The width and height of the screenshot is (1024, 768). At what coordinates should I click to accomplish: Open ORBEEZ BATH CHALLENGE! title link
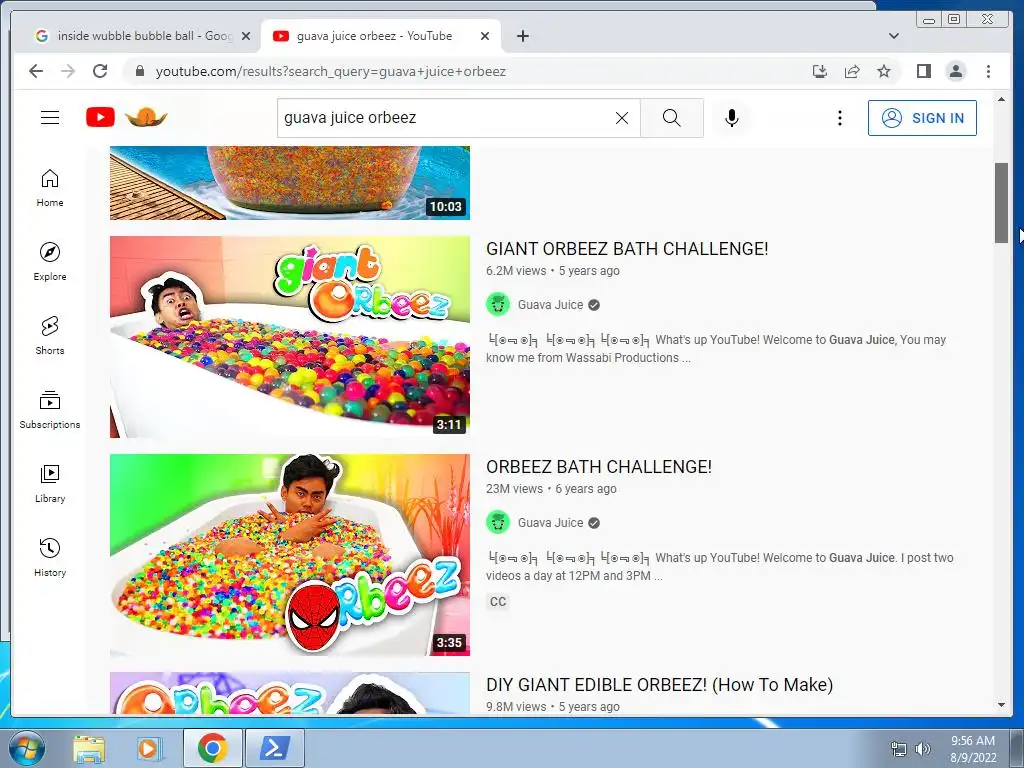click(x=599, y=467)
